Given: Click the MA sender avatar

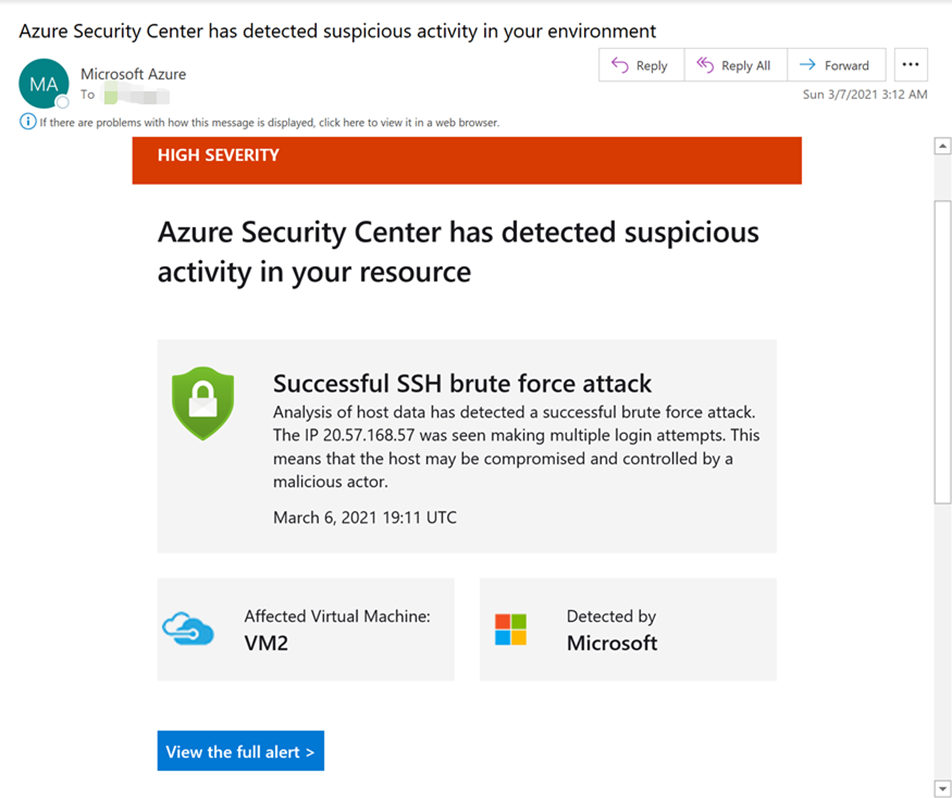Looking at the screenshot, I should 44,84.
